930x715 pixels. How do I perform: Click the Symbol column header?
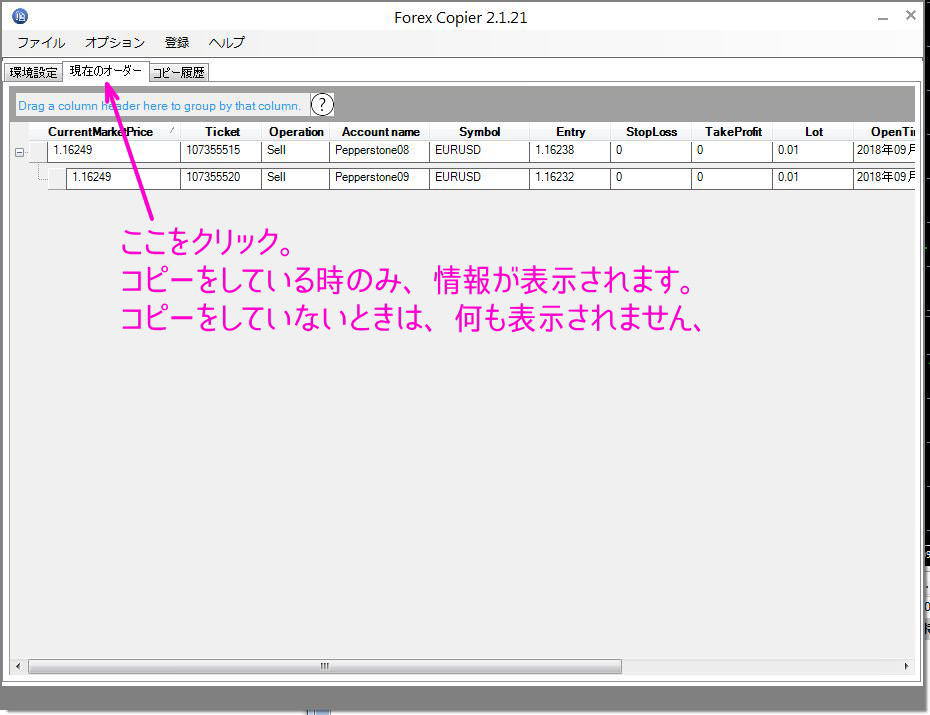(x=479, y=132)
